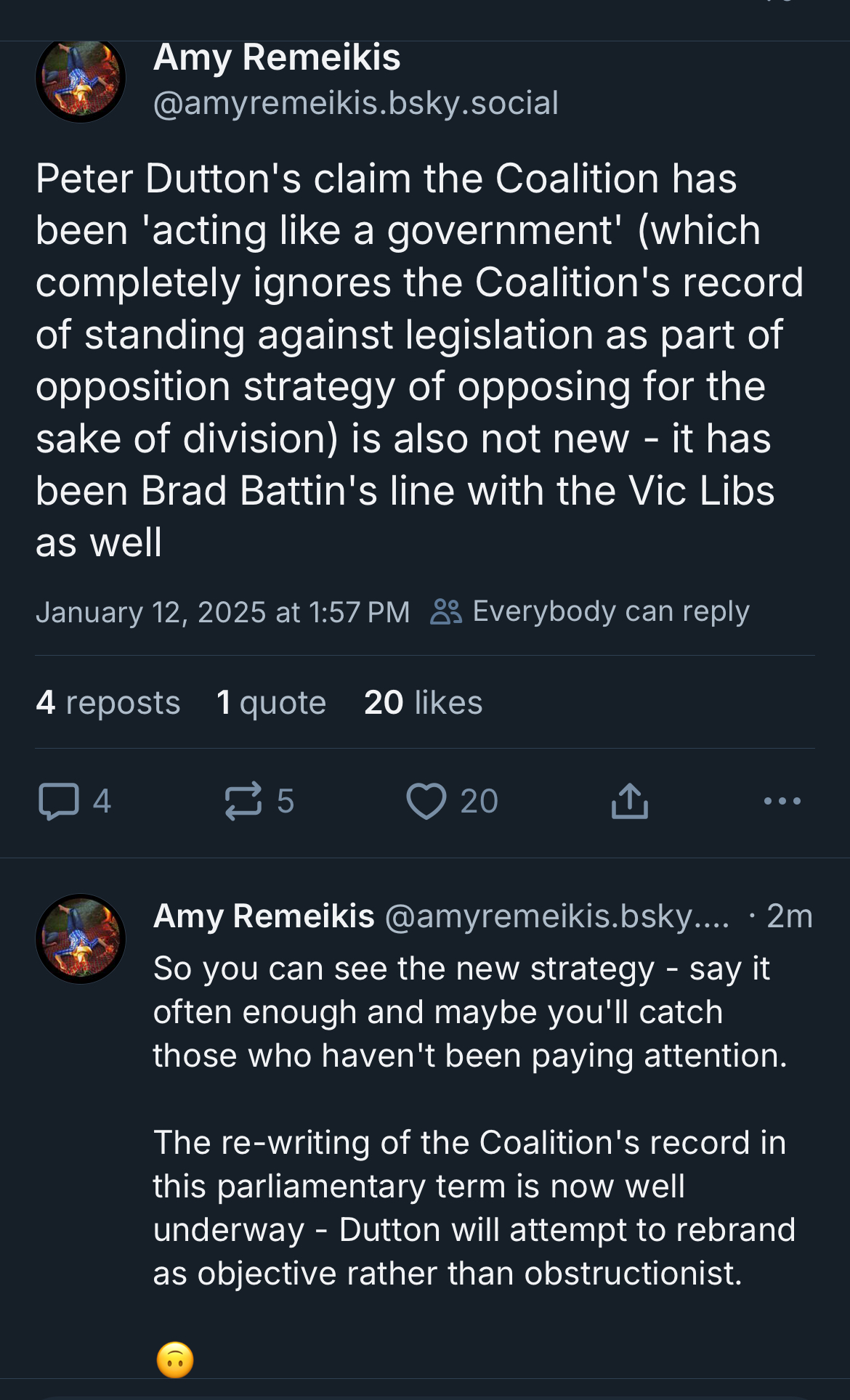
Task: Open the avatar on the 2m reply
Action: (x=80, y=938)
